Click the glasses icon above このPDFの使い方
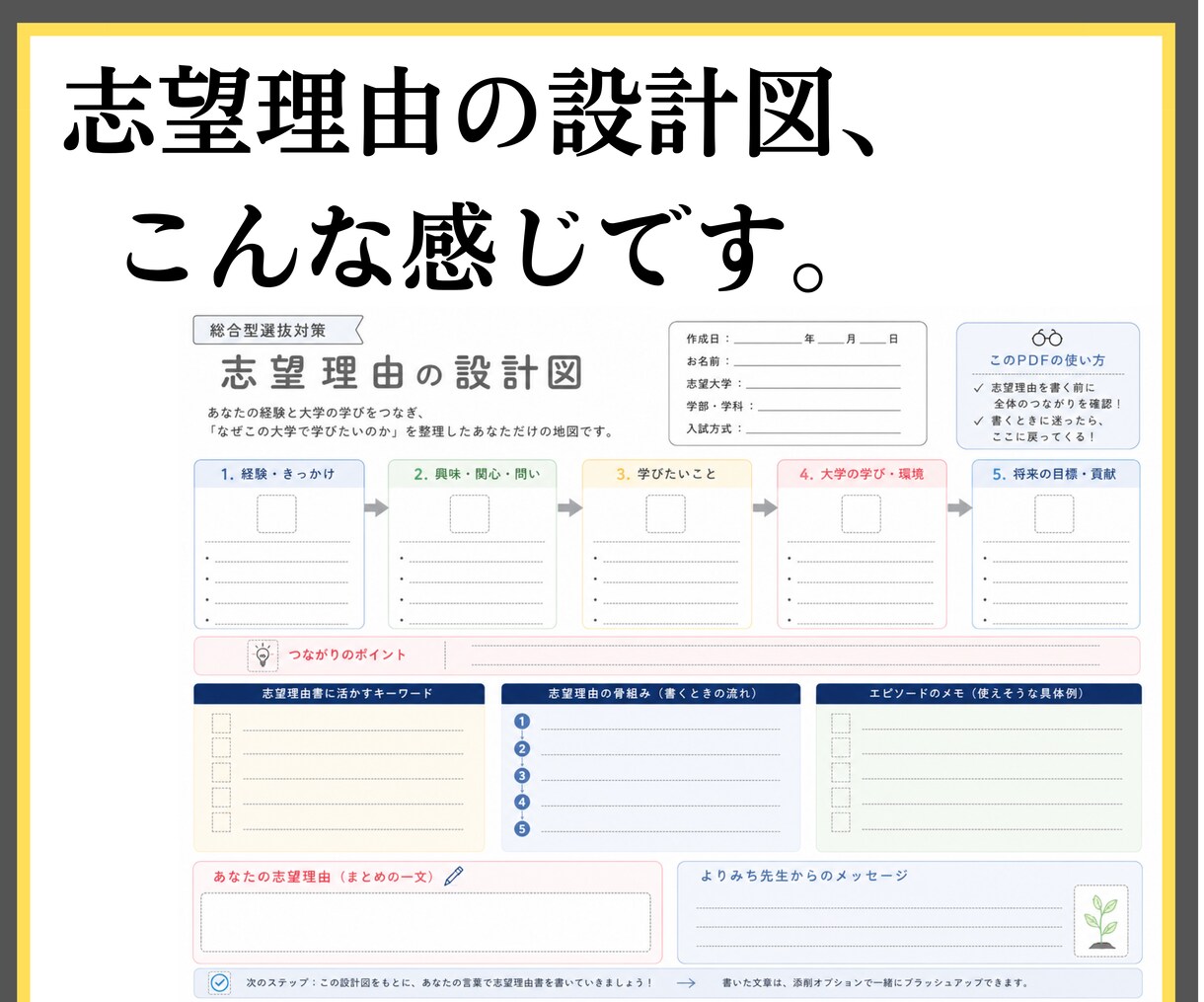Viewport: 1204px width, 1002px height. point(1047,339)
